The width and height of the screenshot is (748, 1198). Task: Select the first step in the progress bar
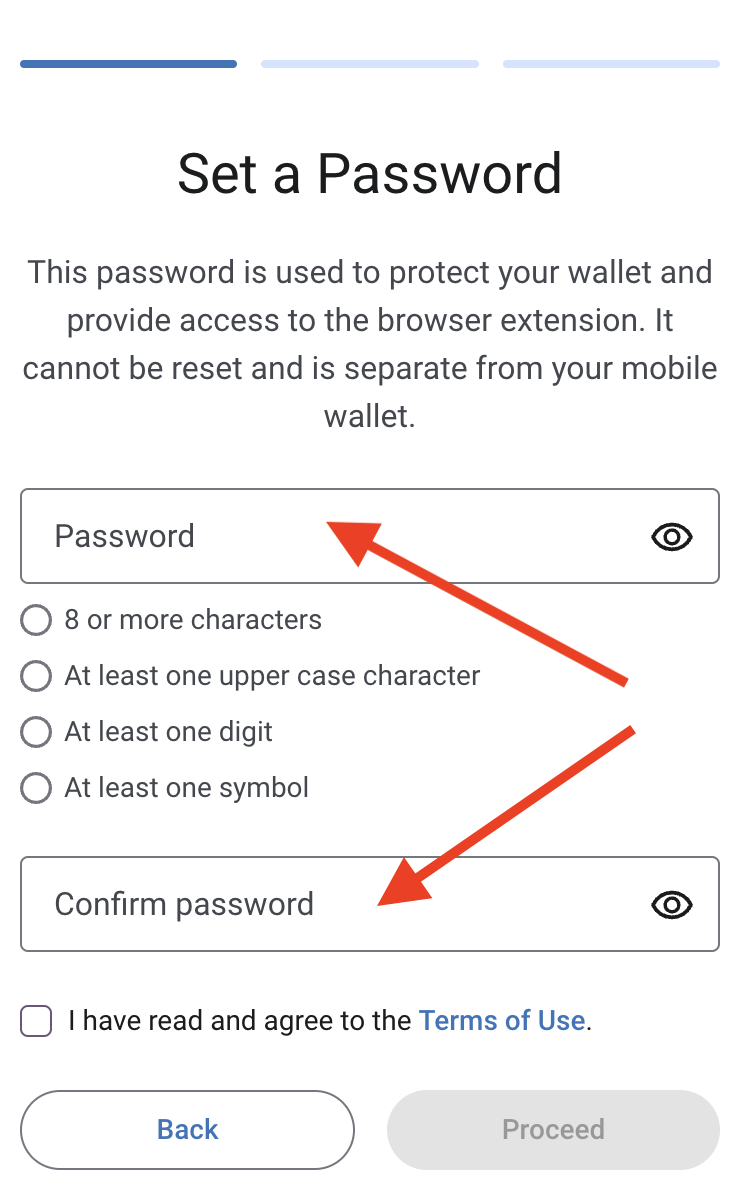tap(128, 63)
